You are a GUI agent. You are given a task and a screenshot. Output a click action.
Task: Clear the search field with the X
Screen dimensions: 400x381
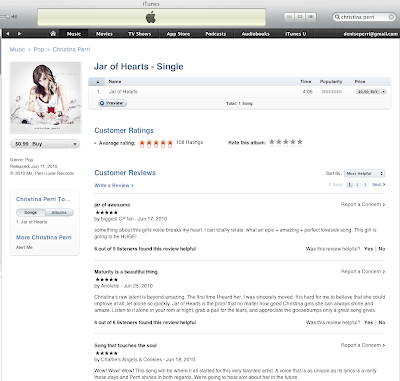391,17
